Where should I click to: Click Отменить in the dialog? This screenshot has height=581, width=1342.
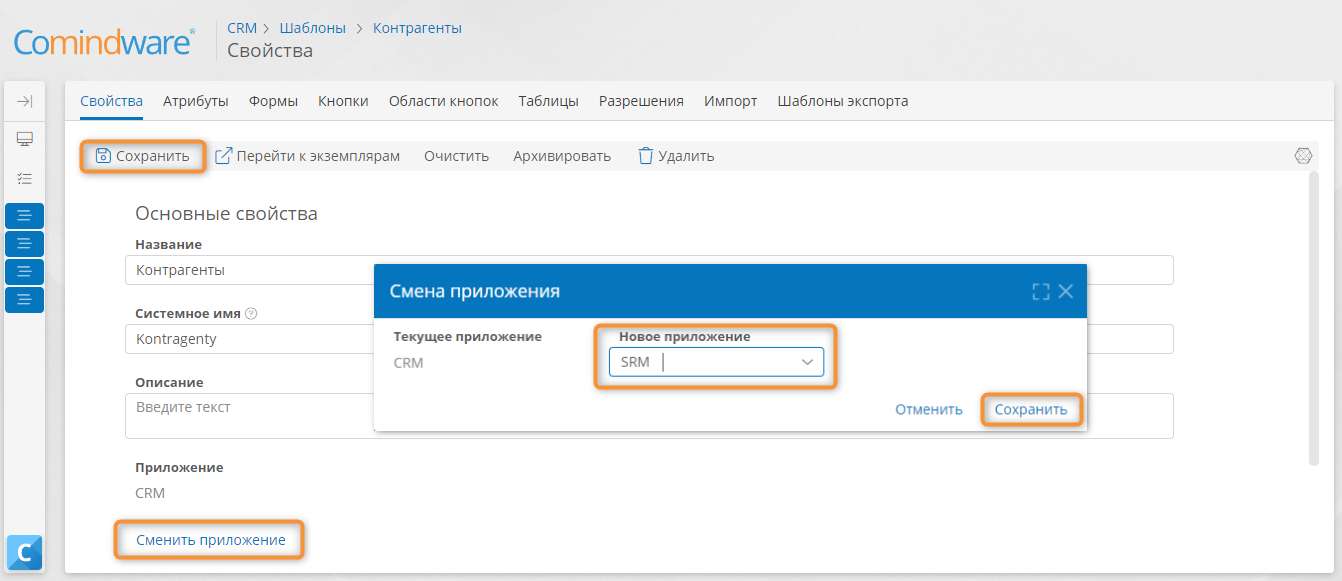coord(929,409)
